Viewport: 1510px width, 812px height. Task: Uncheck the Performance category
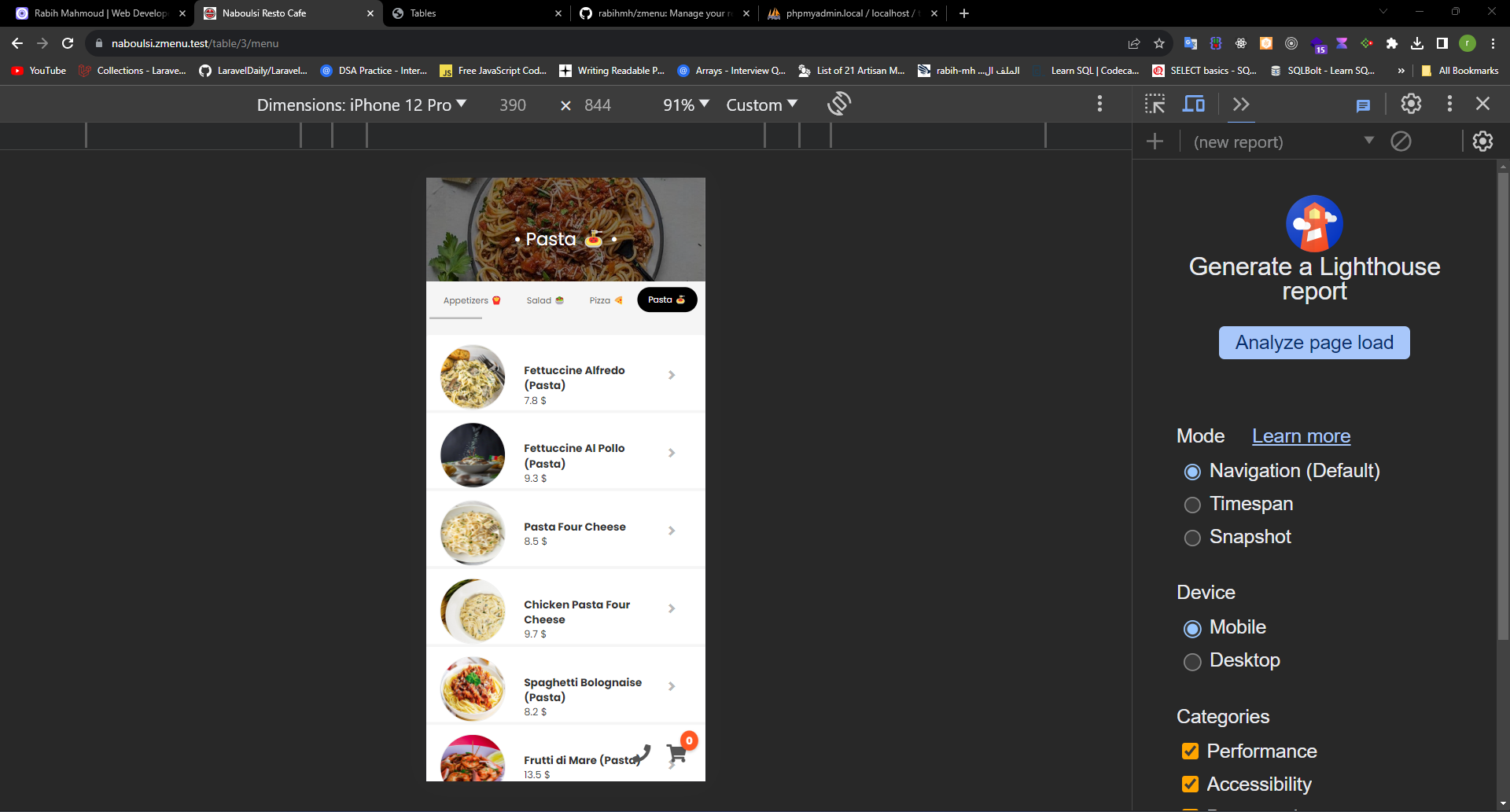(1191, 751)
